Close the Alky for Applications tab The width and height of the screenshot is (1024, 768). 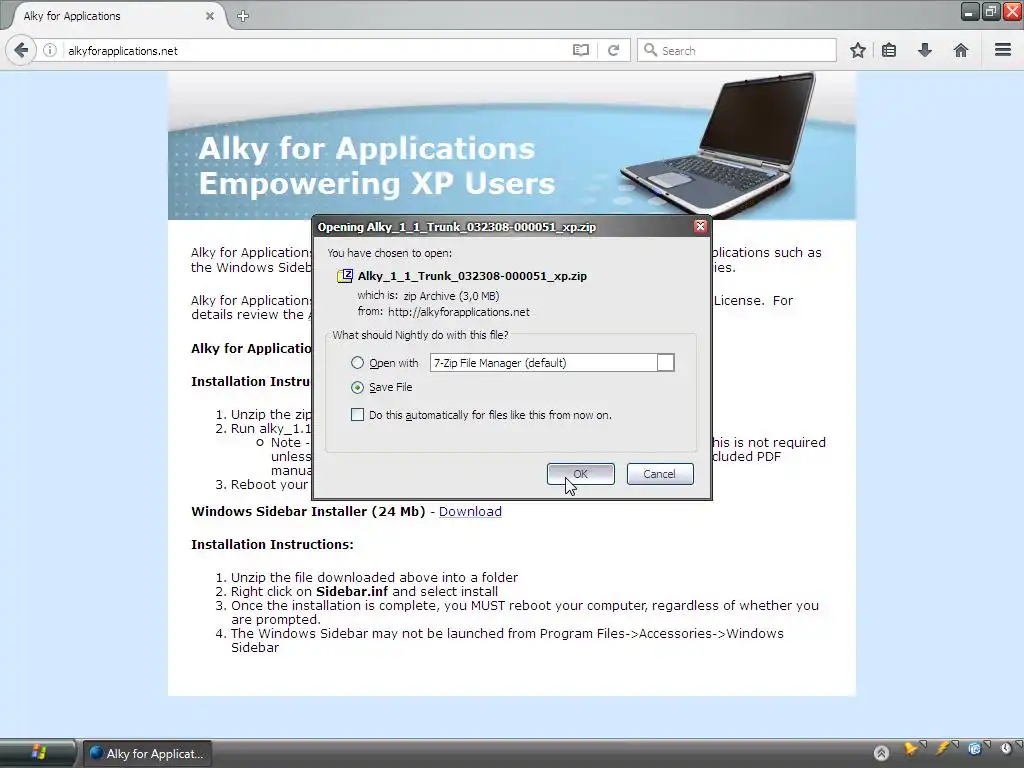coord(210,16)
